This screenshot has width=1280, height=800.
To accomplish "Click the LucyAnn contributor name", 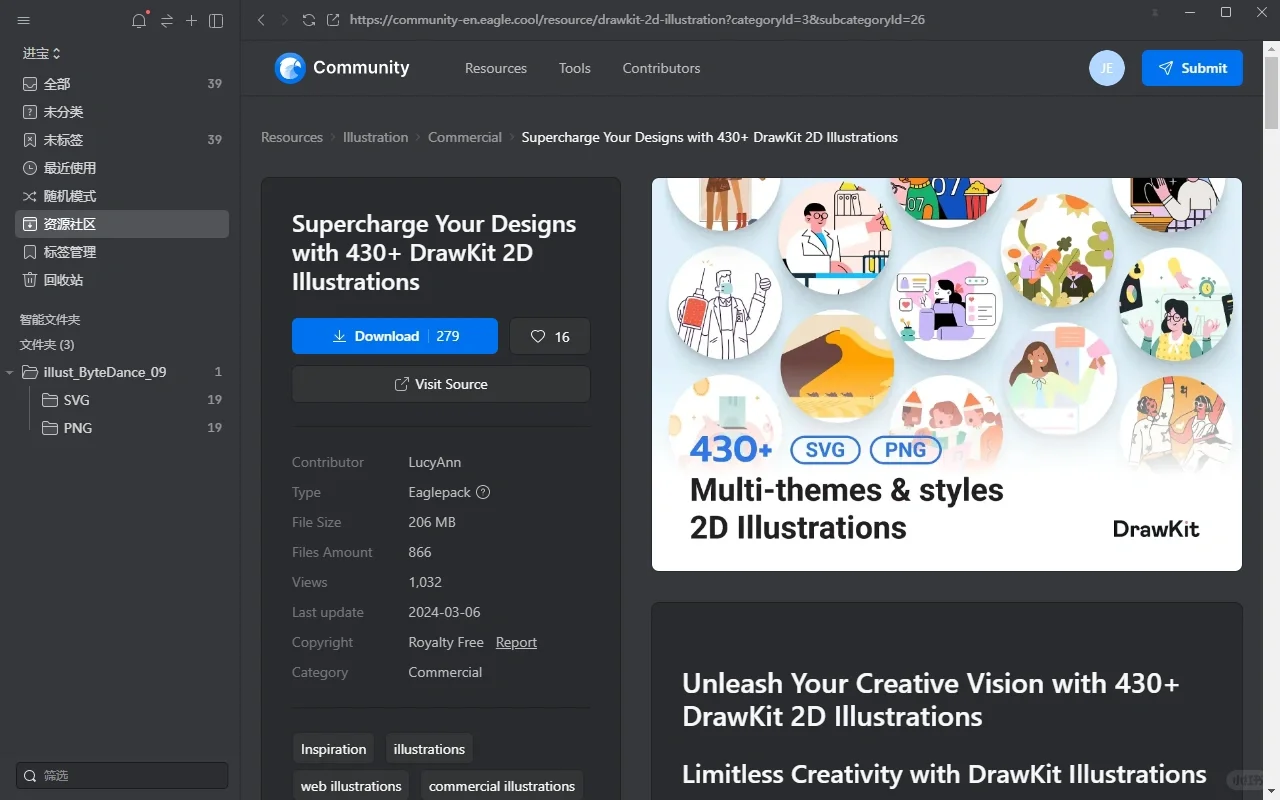I will [435, 462].
